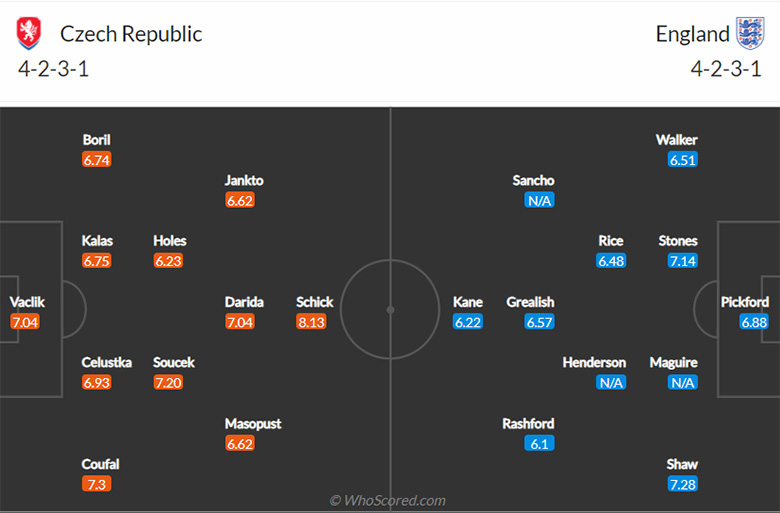780x513 pixels.
Task: Click Pickford's 6.88 rating badge
Action: [754, 322]
